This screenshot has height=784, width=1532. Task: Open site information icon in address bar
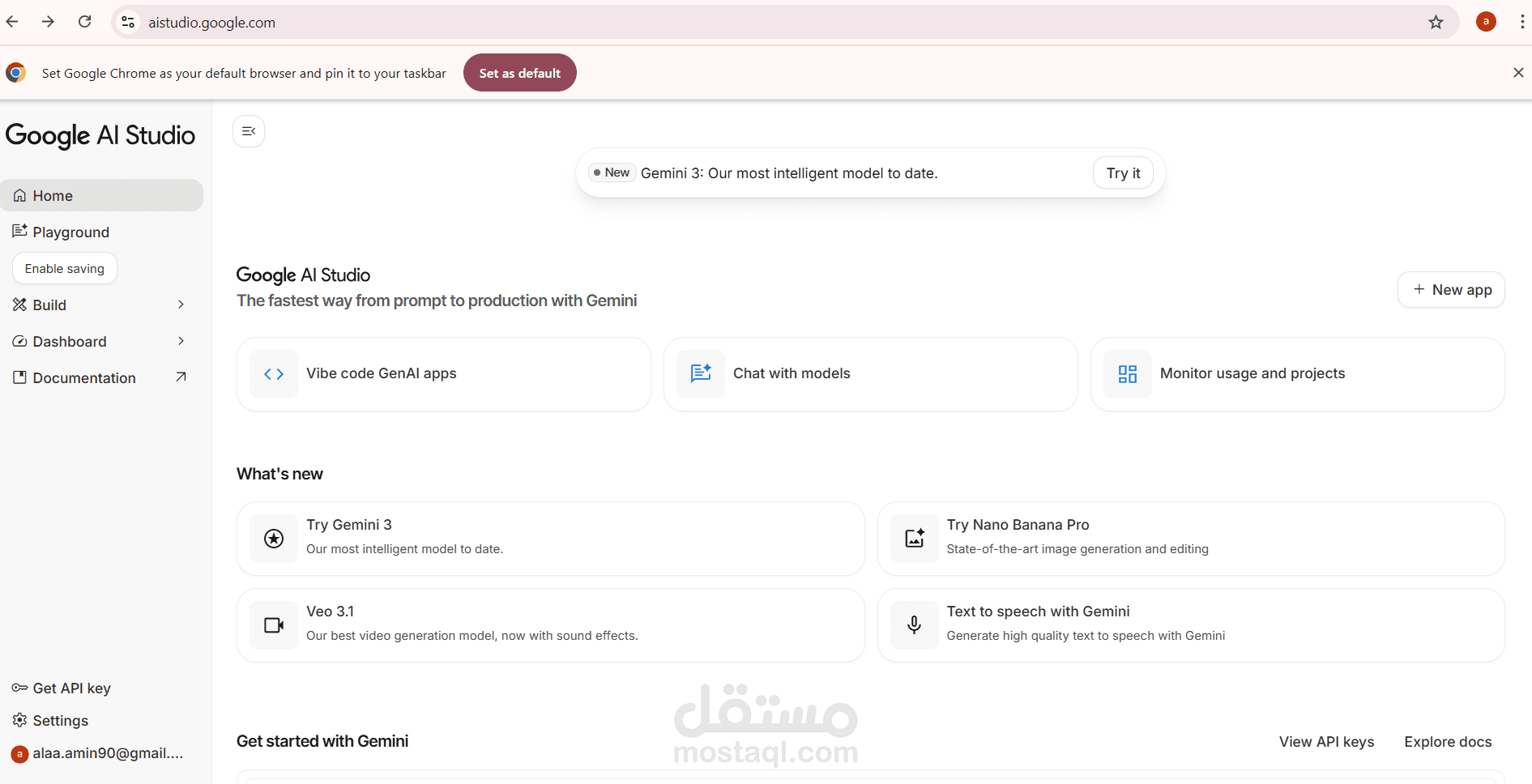click(128, 22)
